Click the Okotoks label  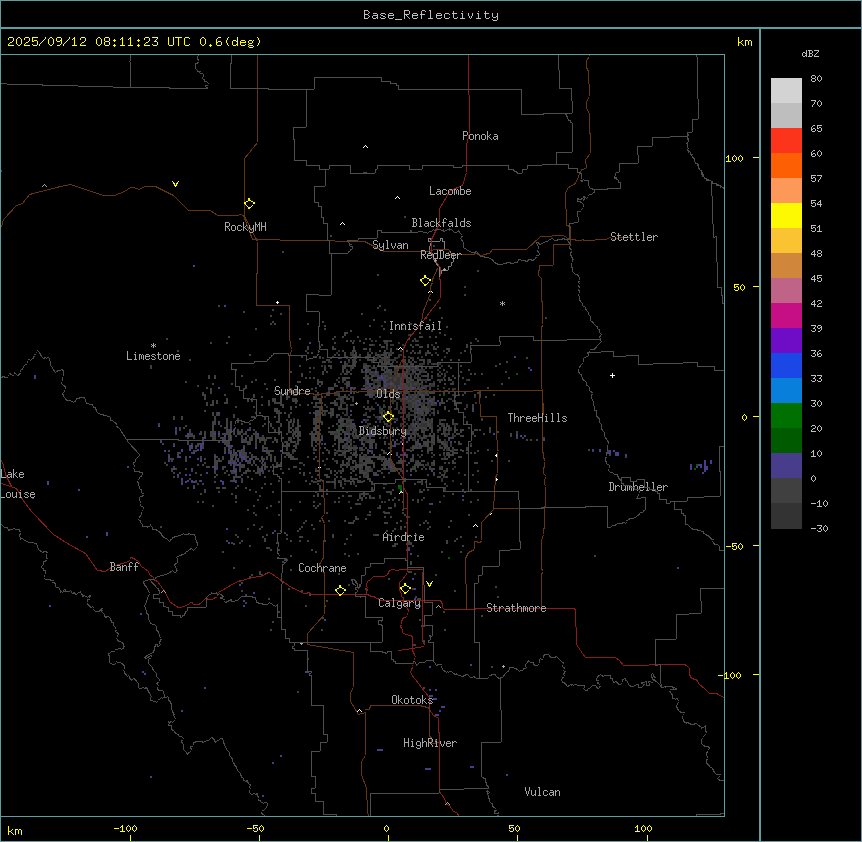(412, 700)
